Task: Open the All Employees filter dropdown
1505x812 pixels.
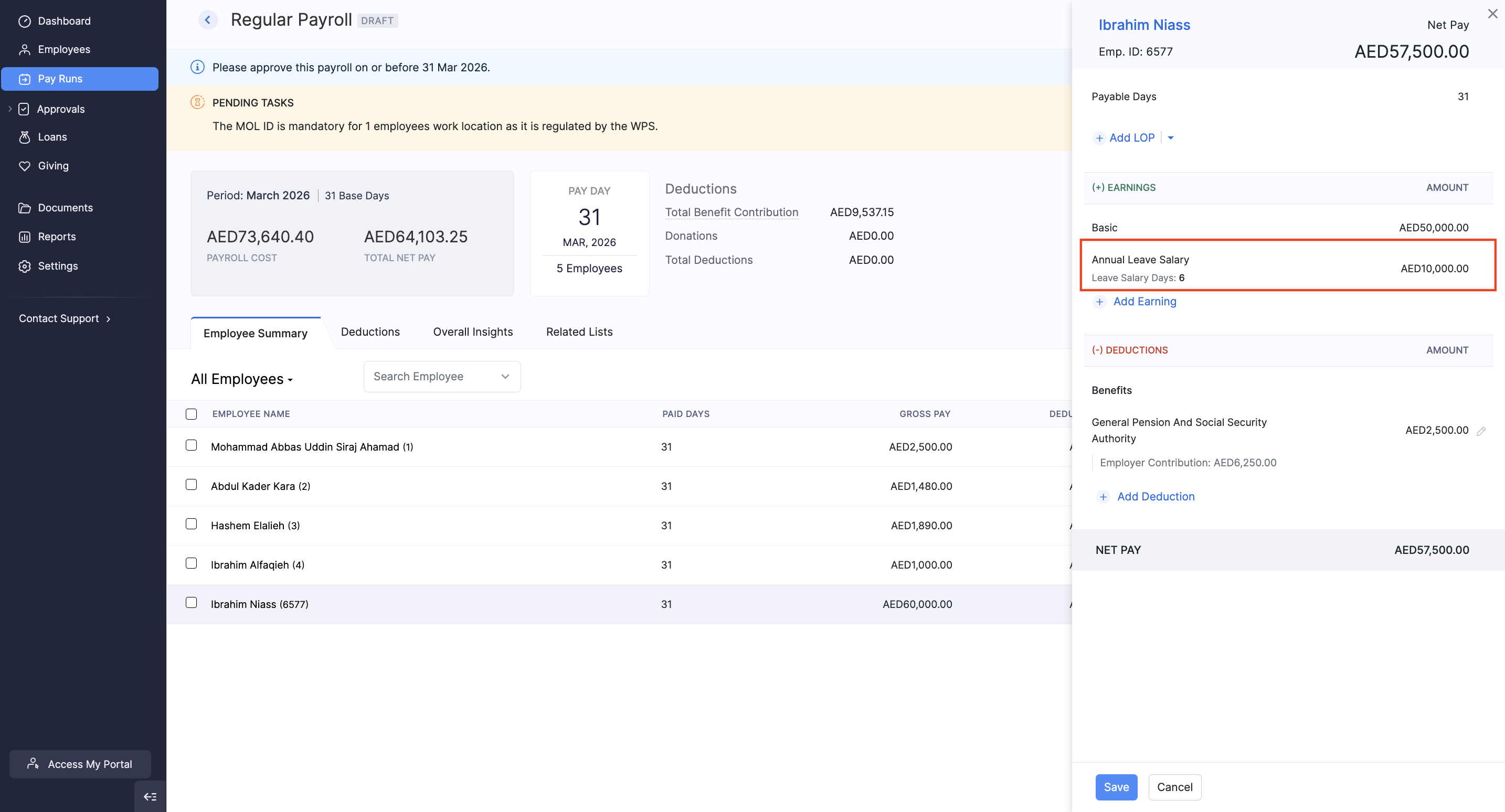Action: point(241,379)
